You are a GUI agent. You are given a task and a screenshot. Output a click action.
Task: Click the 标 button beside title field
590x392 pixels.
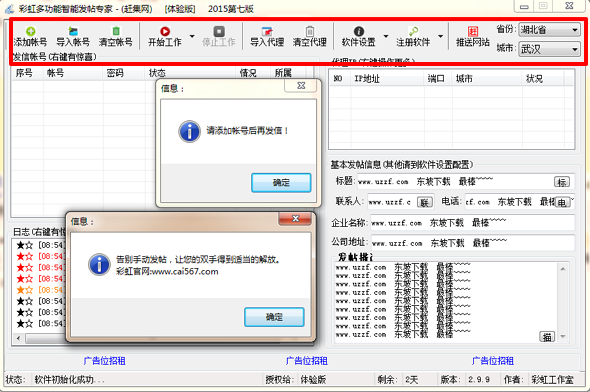click(562, 182)
